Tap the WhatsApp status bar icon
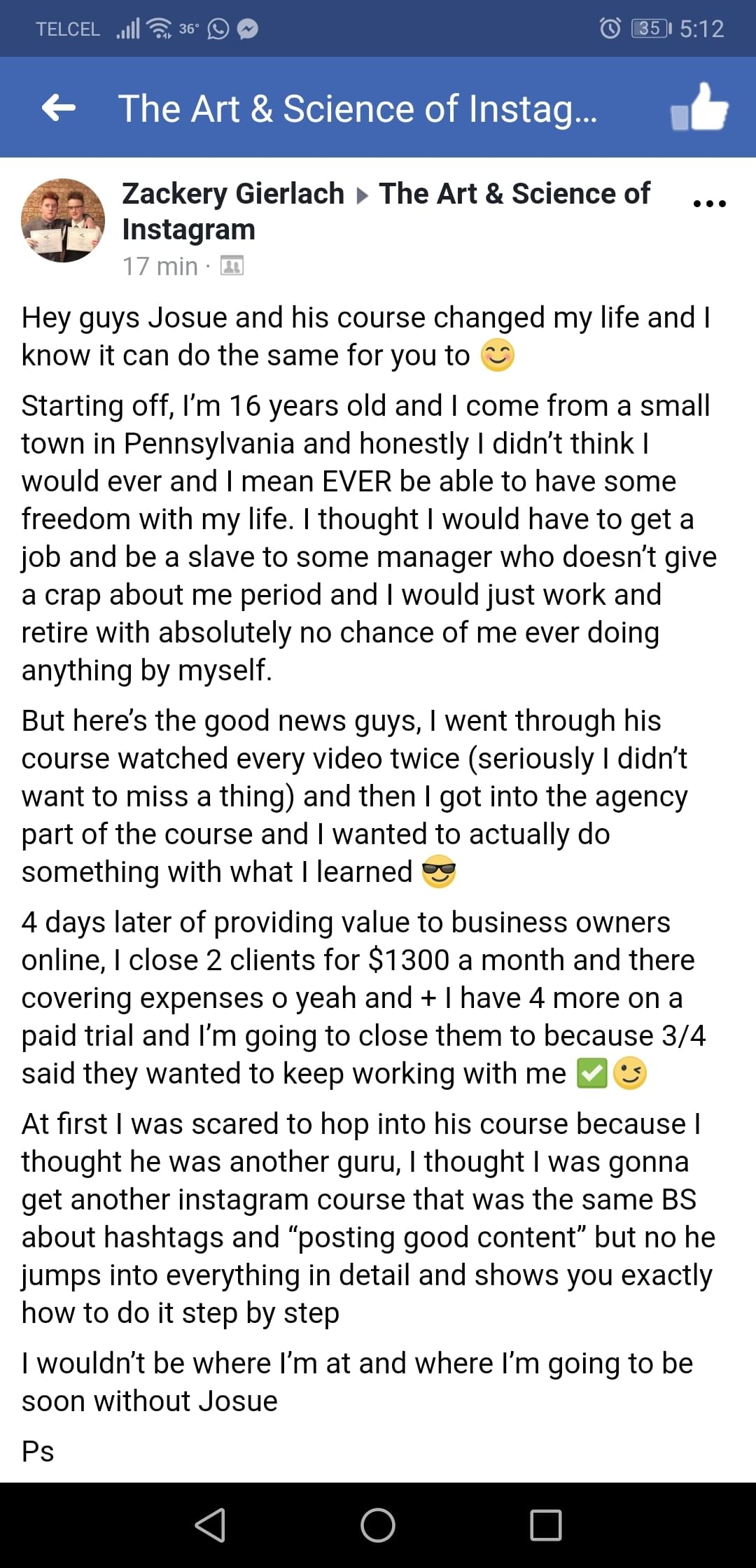Screen dimensions: 756x1568 [218, 29]
